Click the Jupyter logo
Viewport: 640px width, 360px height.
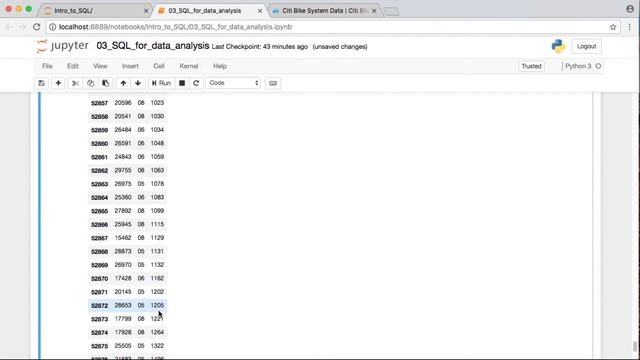pos(62,46)
